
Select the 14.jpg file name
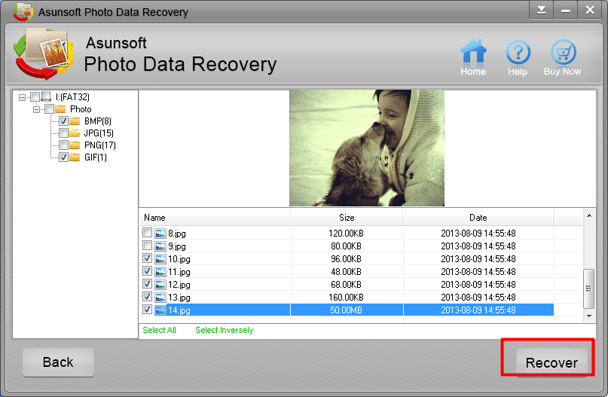pos(179,311)
